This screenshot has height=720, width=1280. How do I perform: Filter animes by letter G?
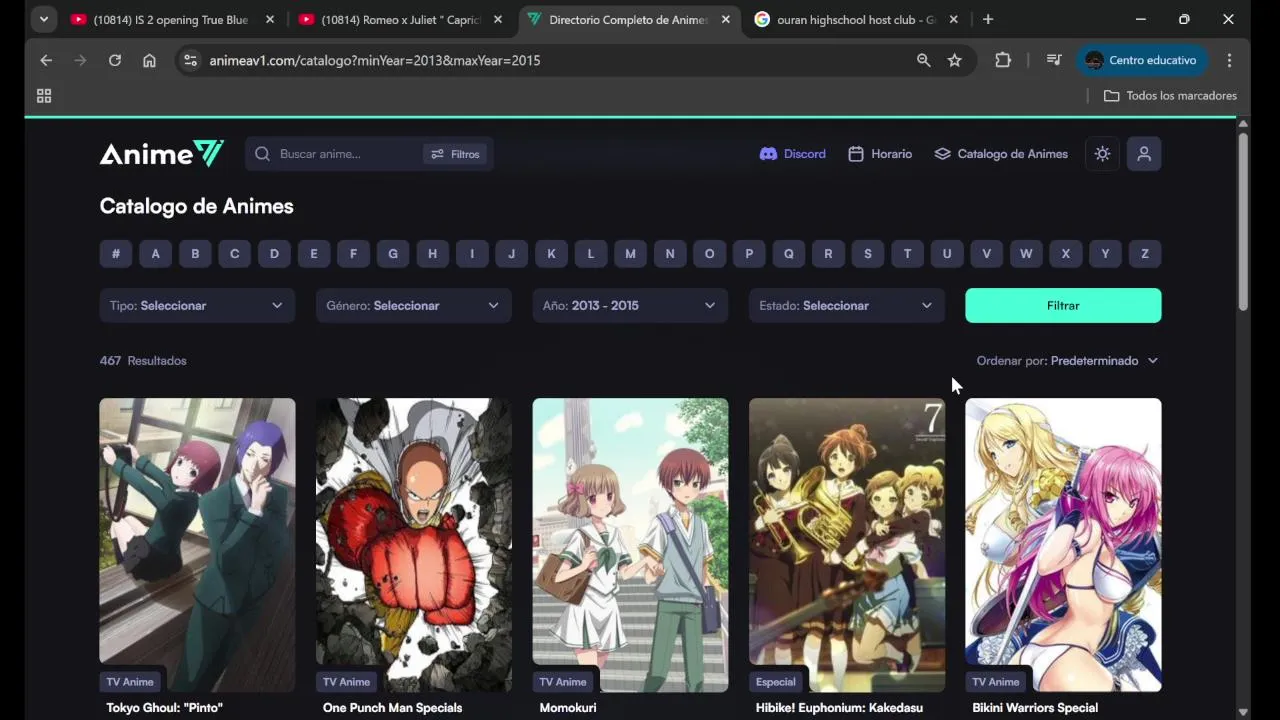tap(393, 254)
